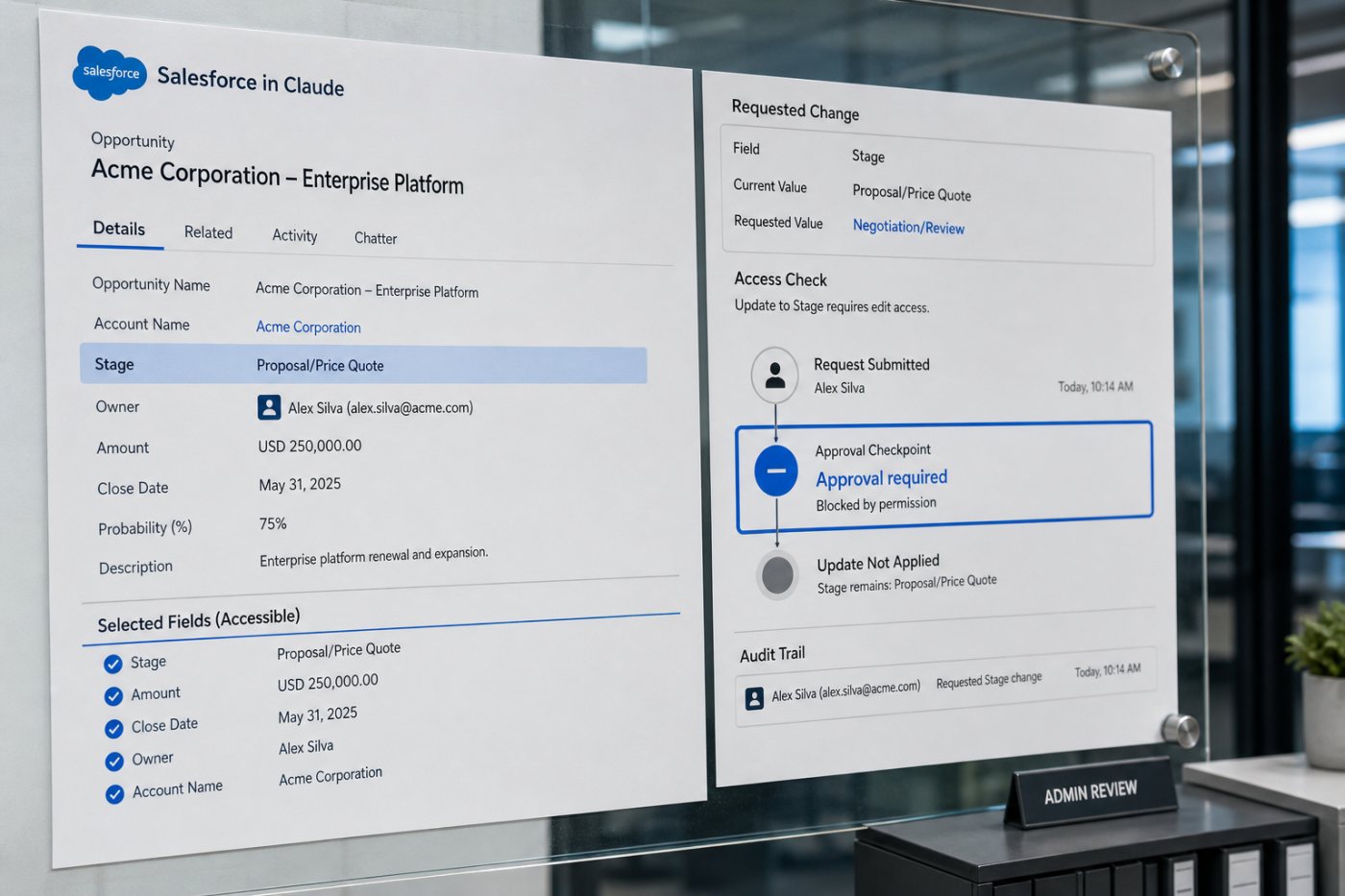Click the blue Approval Checkpoint minus icon

[776, 471]
